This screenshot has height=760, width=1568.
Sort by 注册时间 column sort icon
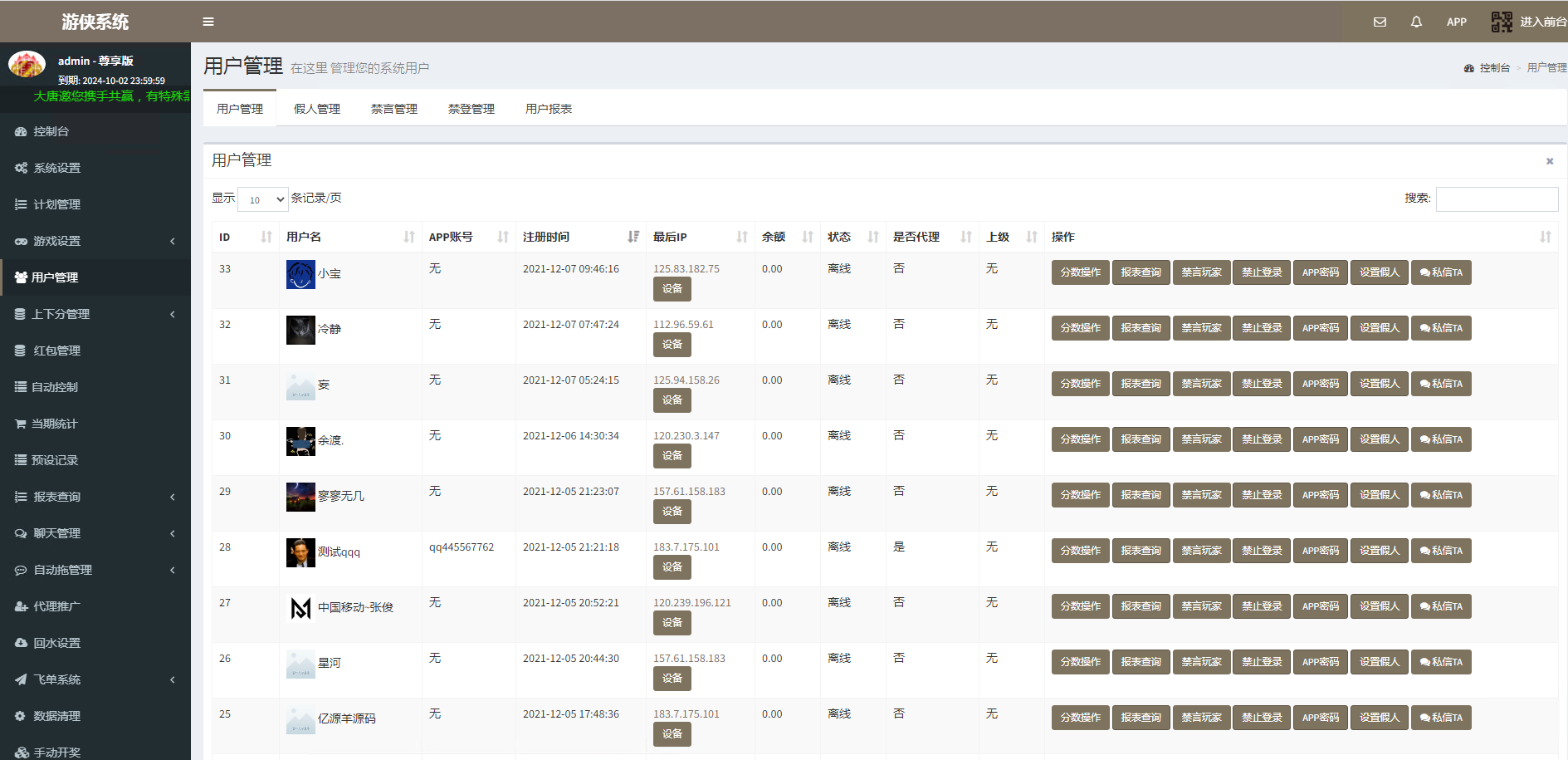click(x=633, y=237)
